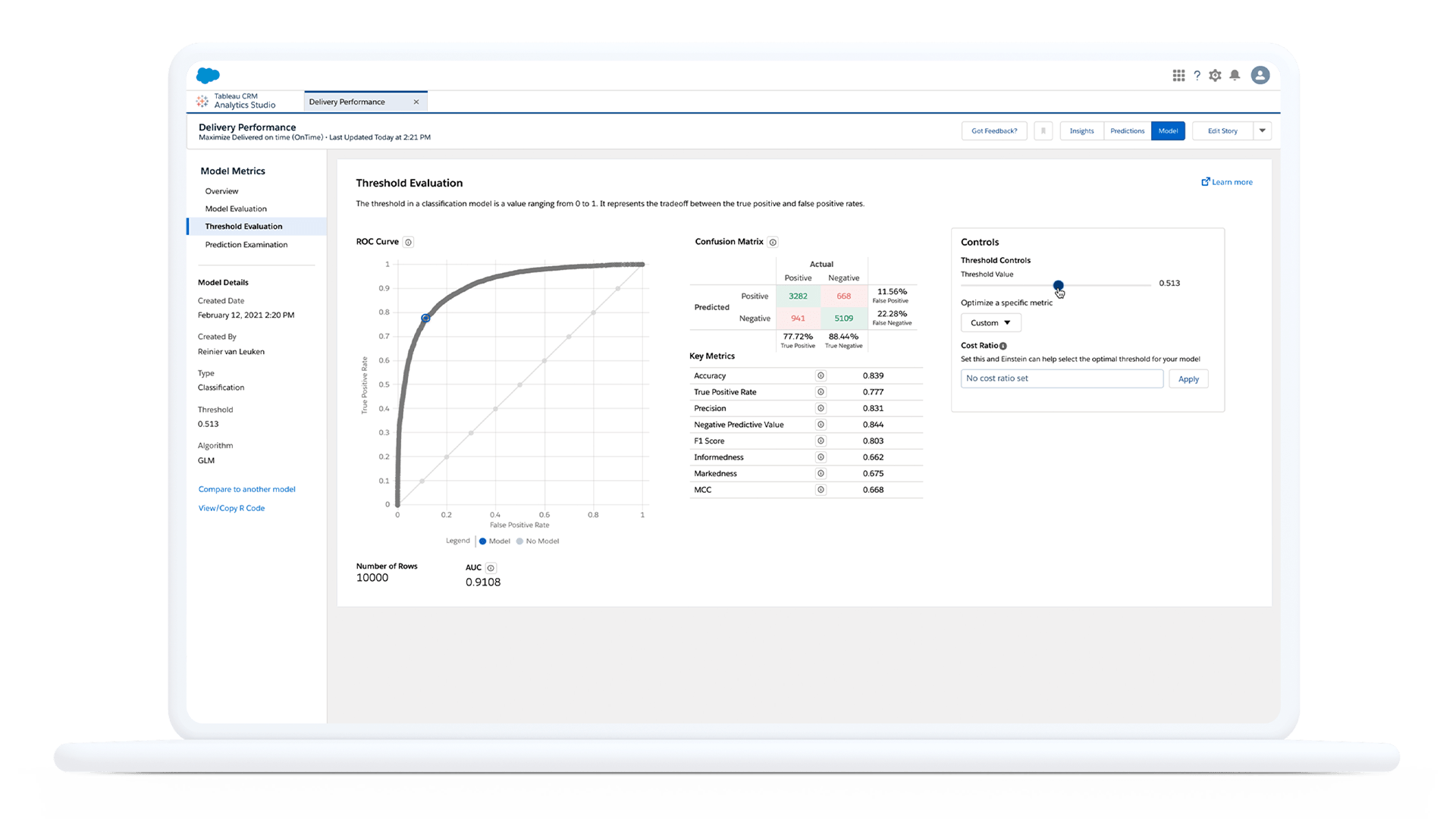1456x819 pixels.
Task: Click the Compare to another model link
Action: (x=247, y=489)
